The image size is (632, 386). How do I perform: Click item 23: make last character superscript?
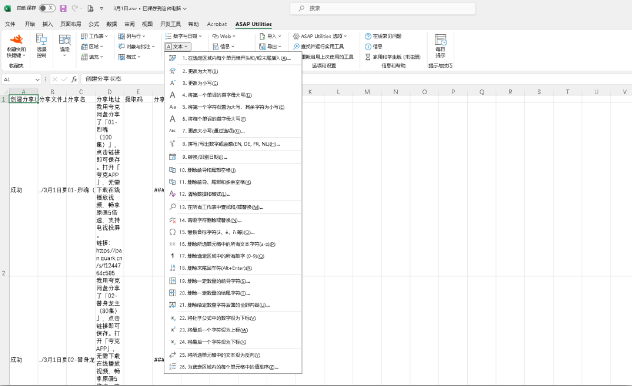coord(233,330)
